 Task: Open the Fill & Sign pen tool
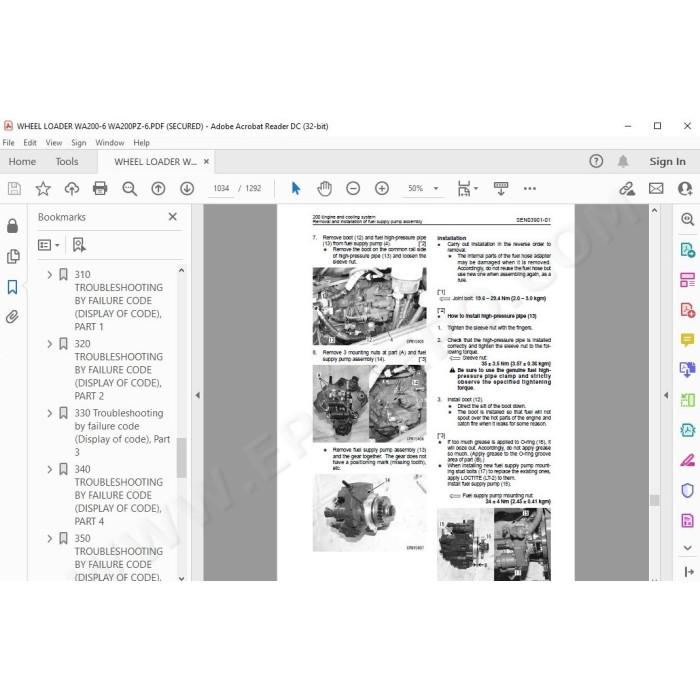(x=688, y=460)
